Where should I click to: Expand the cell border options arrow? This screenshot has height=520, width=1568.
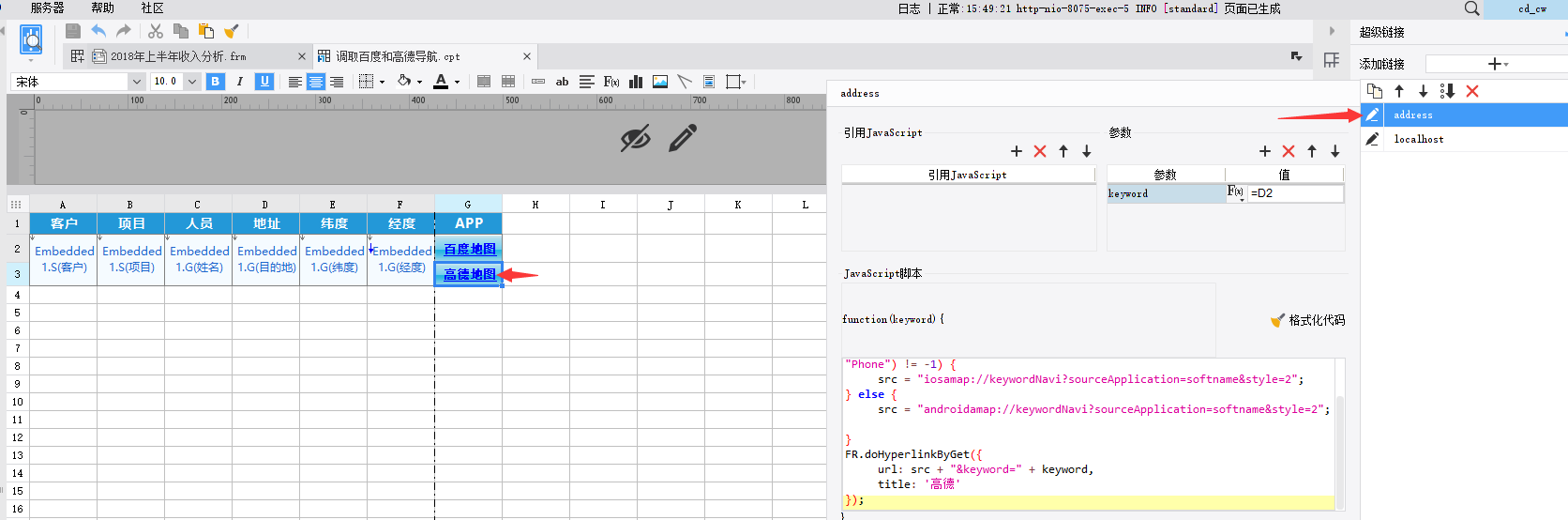382,82
